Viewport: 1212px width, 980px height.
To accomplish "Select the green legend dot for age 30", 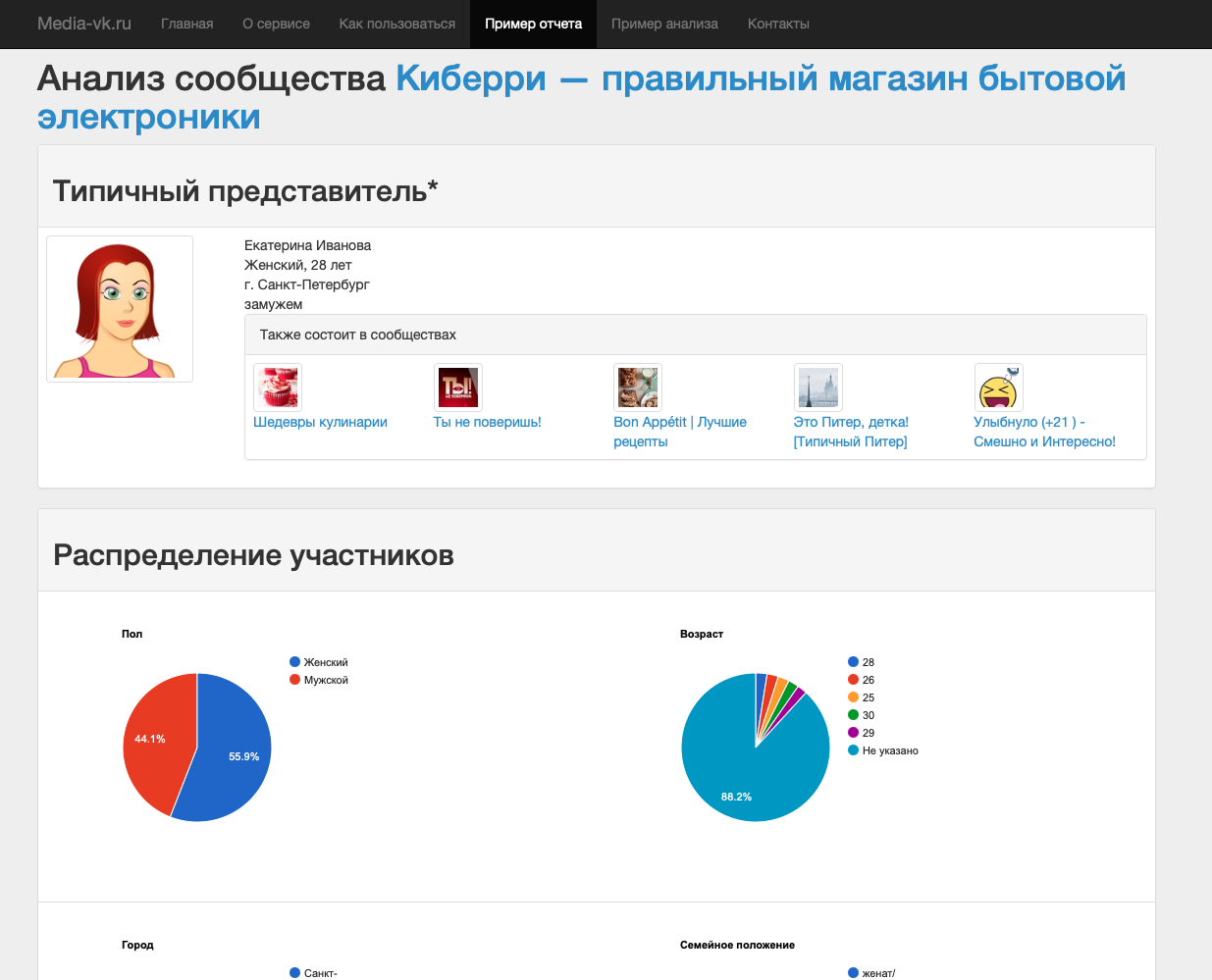I will pyautogui.click(x=853, y=715).
